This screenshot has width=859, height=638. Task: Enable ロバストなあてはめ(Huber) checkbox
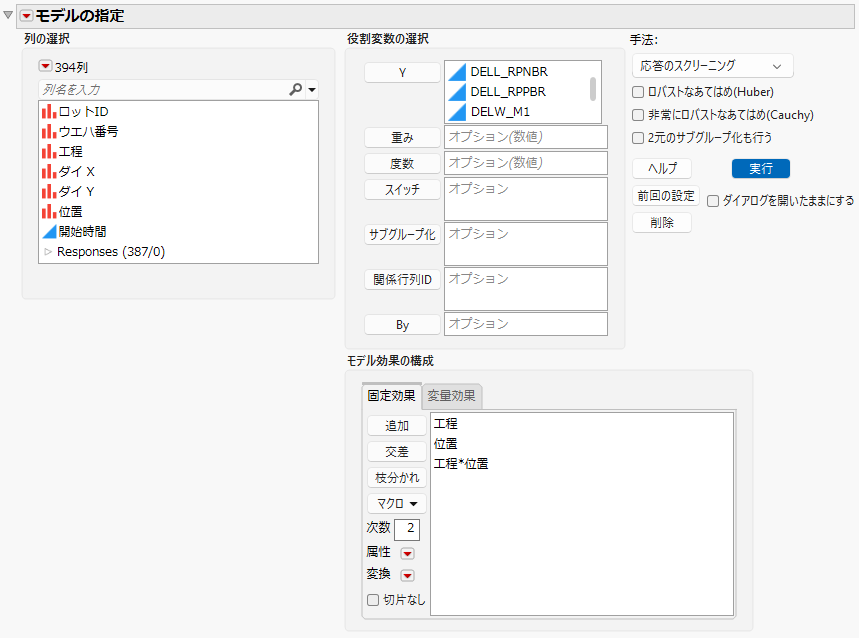[x=638, y=92]
